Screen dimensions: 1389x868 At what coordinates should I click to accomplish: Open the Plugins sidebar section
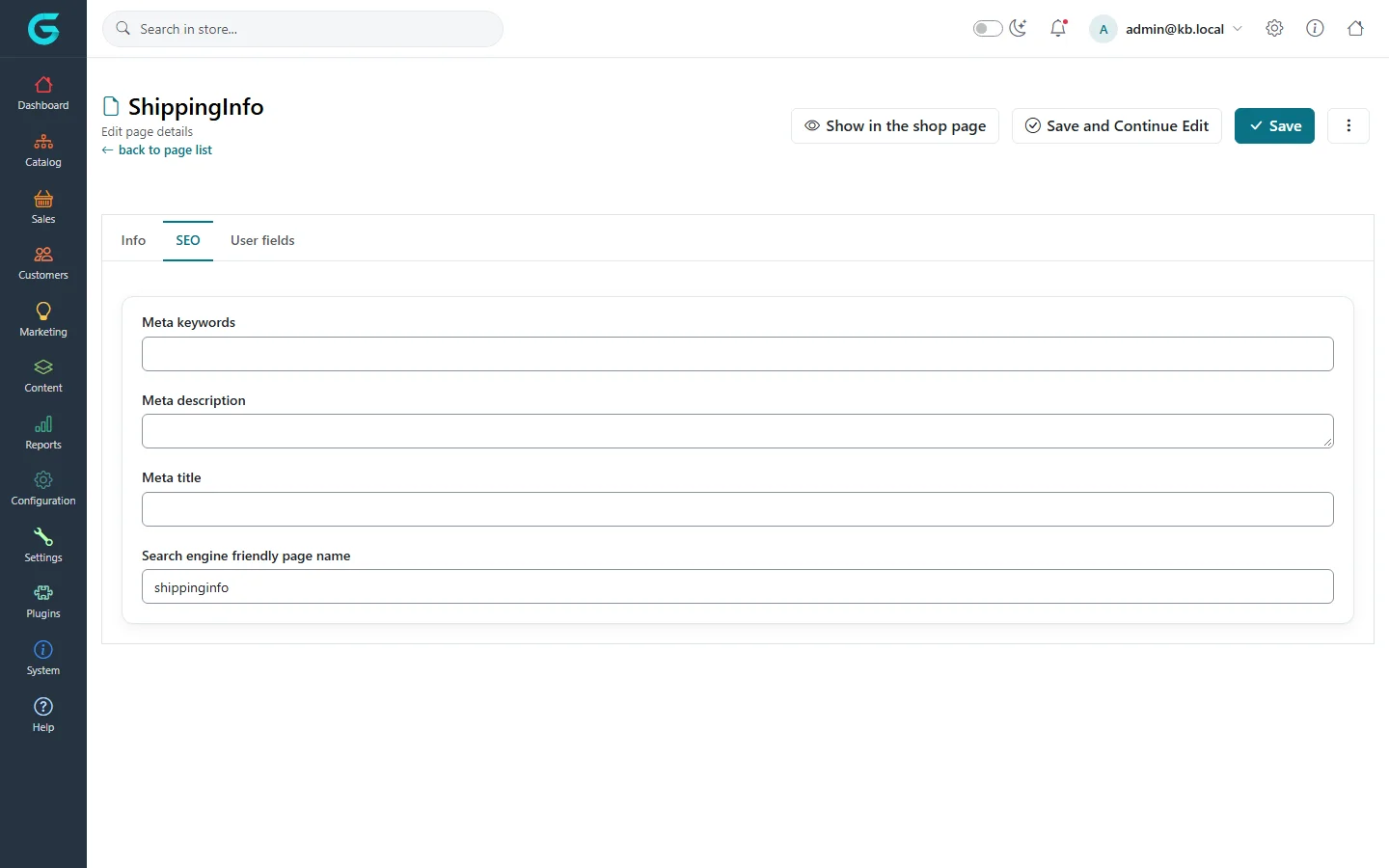43,602
